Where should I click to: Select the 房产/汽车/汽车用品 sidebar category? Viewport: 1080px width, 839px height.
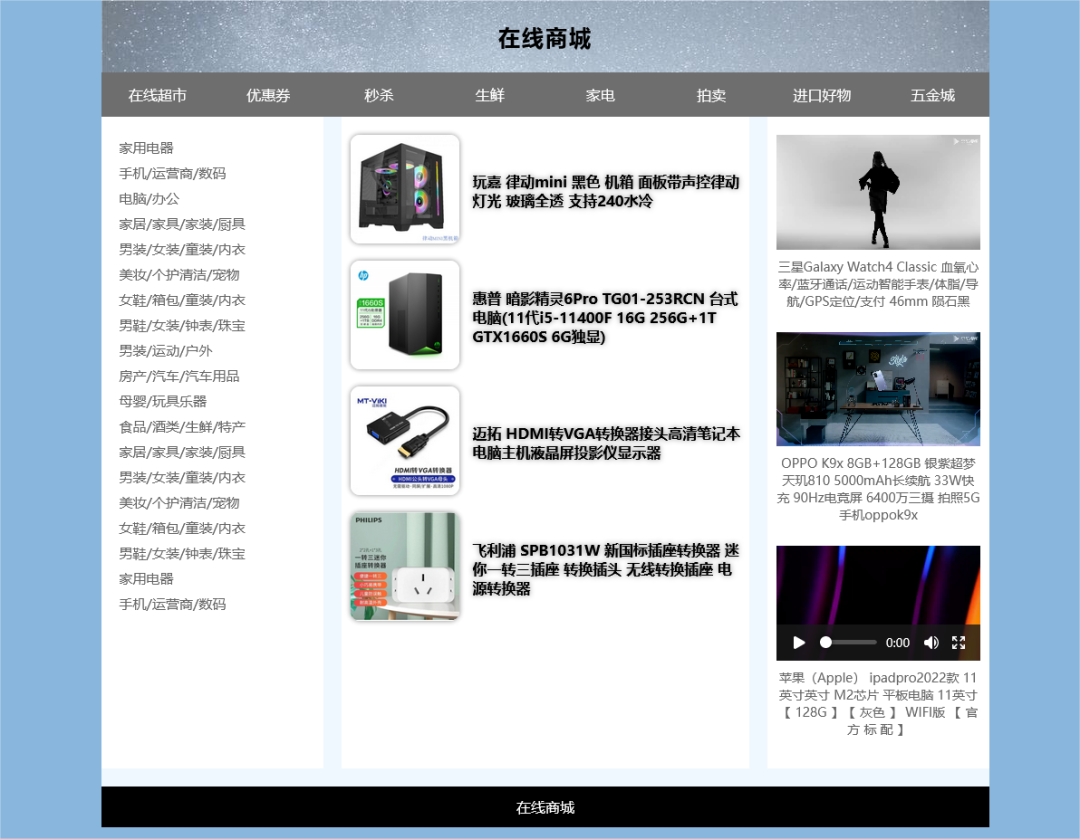tap(179, 376)
